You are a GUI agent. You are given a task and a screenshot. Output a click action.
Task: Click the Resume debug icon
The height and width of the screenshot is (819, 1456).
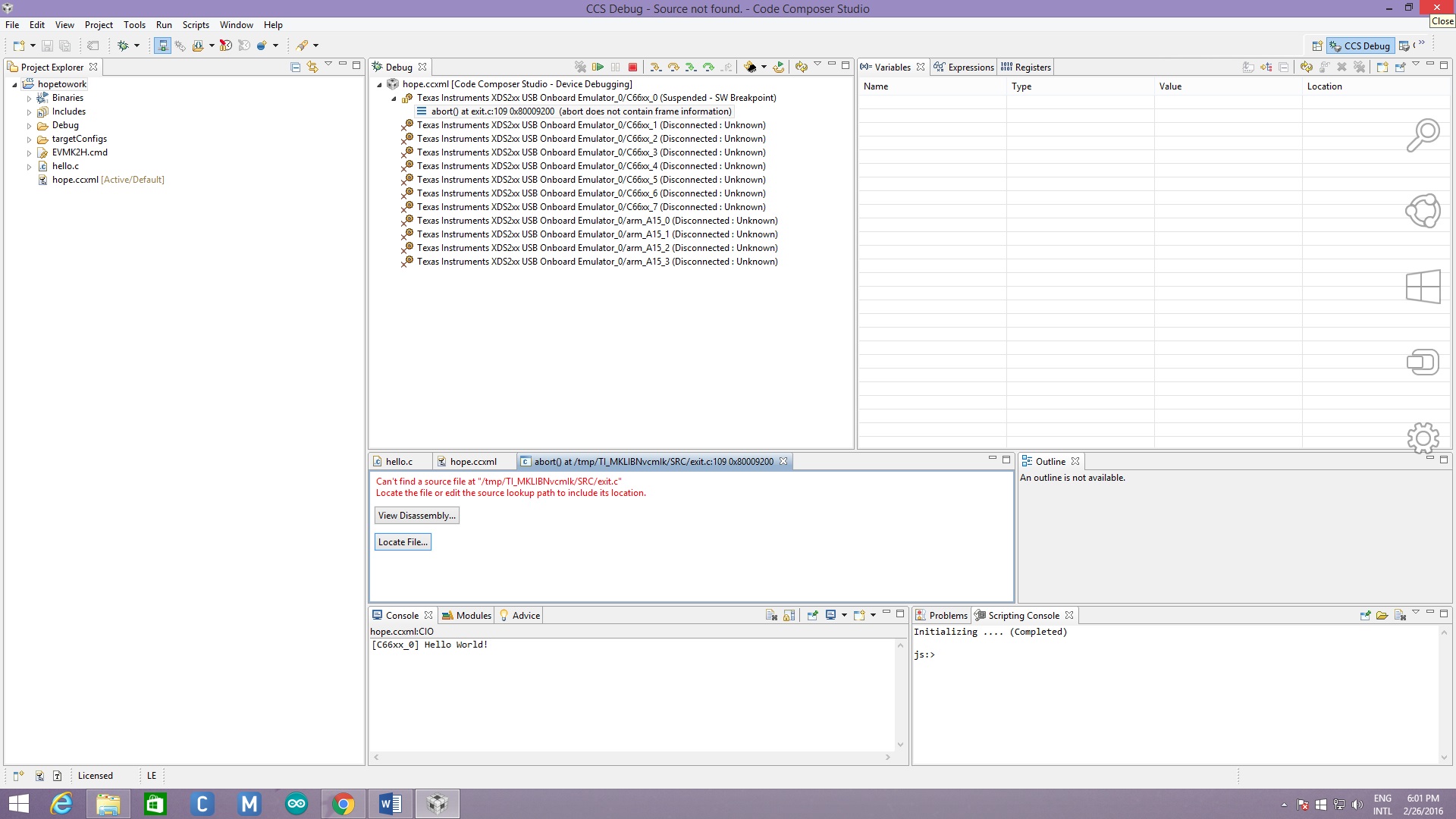pos(598,67)
